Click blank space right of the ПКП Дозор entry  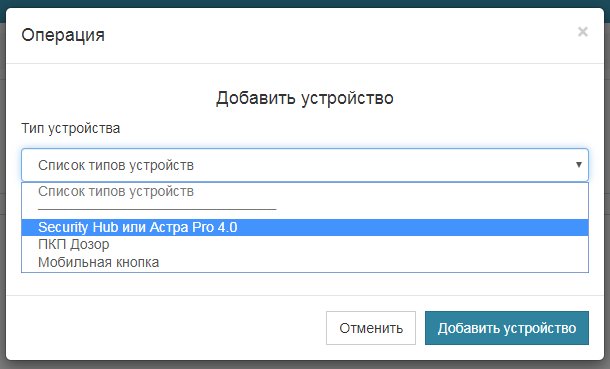tap(350, 245)
